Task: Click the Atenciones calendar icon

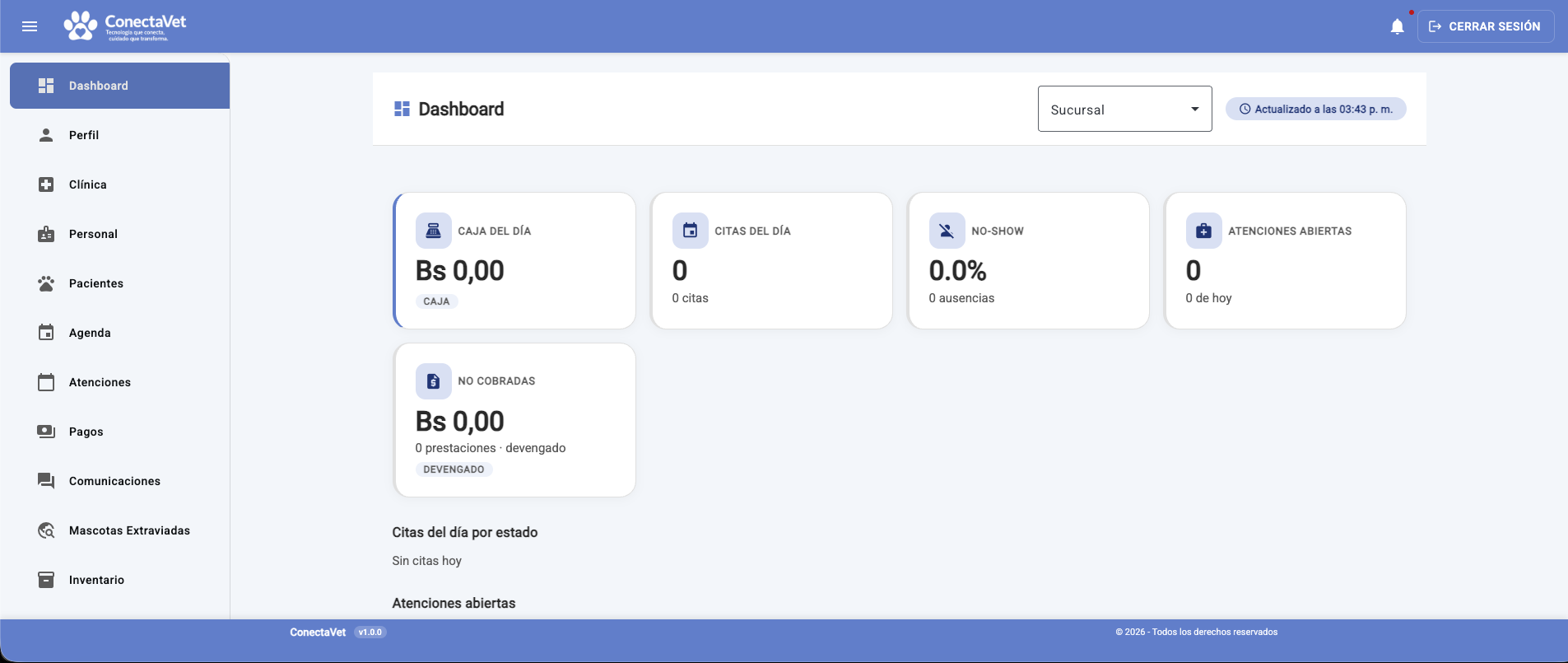Action: [x=46, y=382]
